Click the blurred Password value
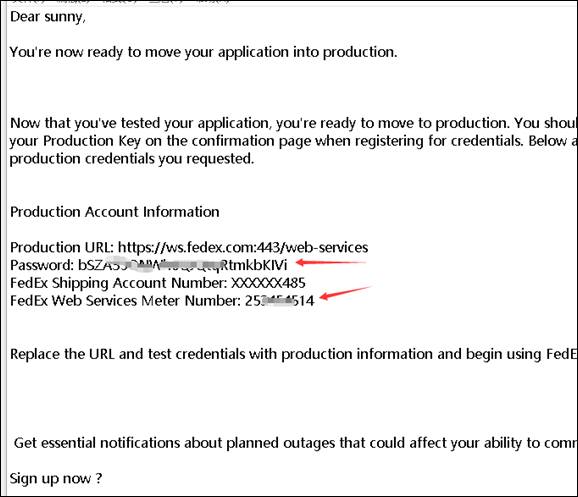 click(x=182, y=265)
